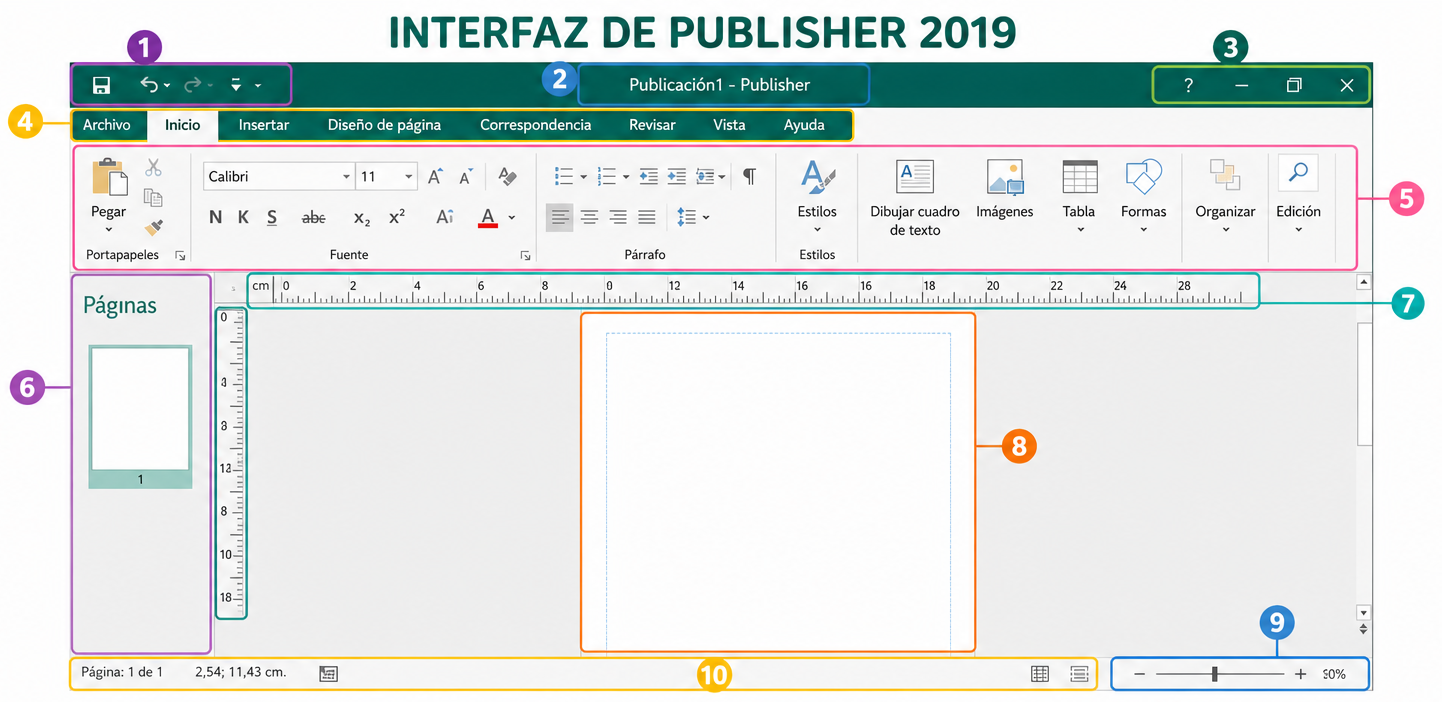Viewport: 1442px width, 702px height.
Task: Open the Imágenes picture tool
Action: coord(1005,177)
